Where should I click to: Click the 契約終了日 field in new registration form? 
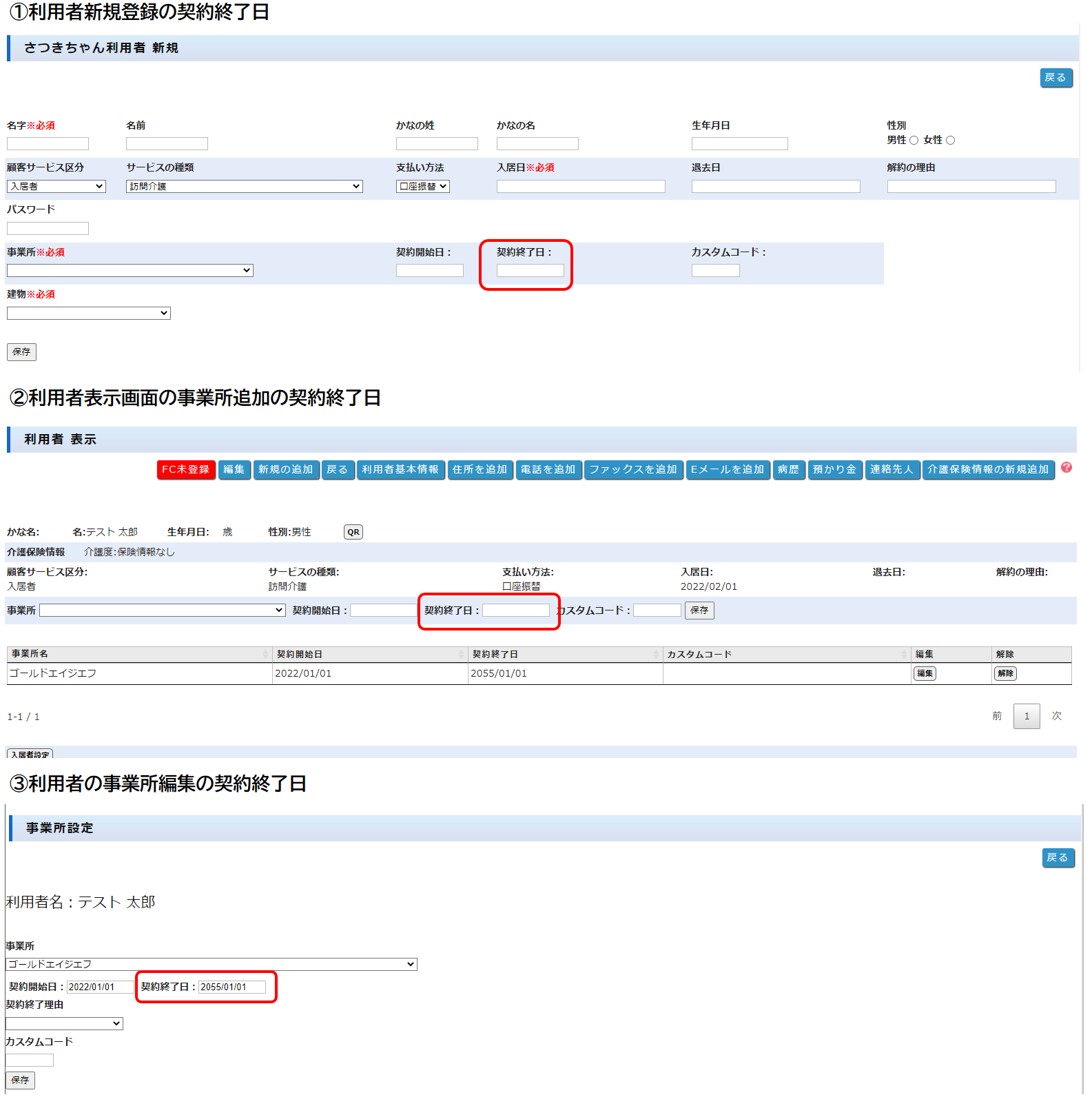530,271
